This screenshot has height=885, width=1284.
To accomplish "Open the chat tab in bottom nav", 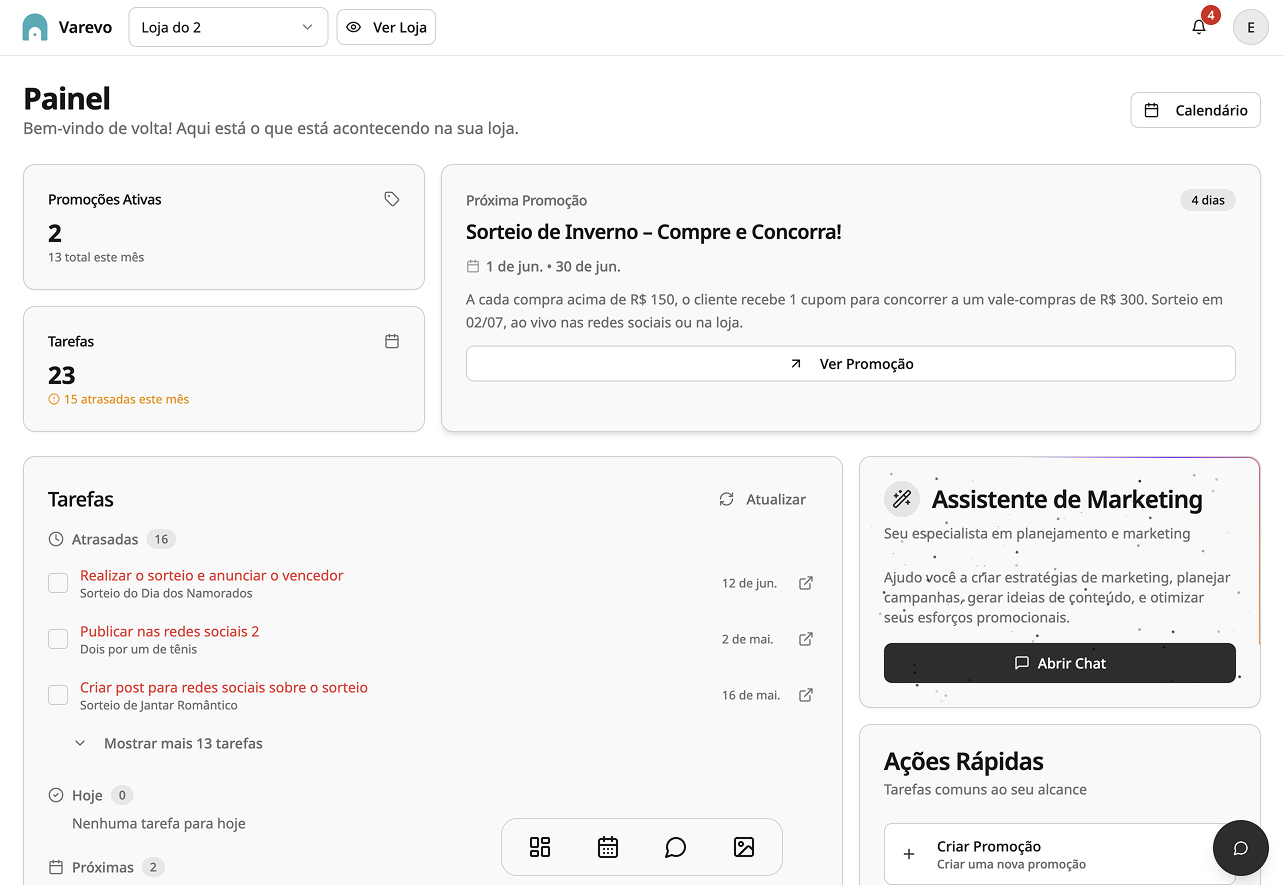I will tap(676, 847).
